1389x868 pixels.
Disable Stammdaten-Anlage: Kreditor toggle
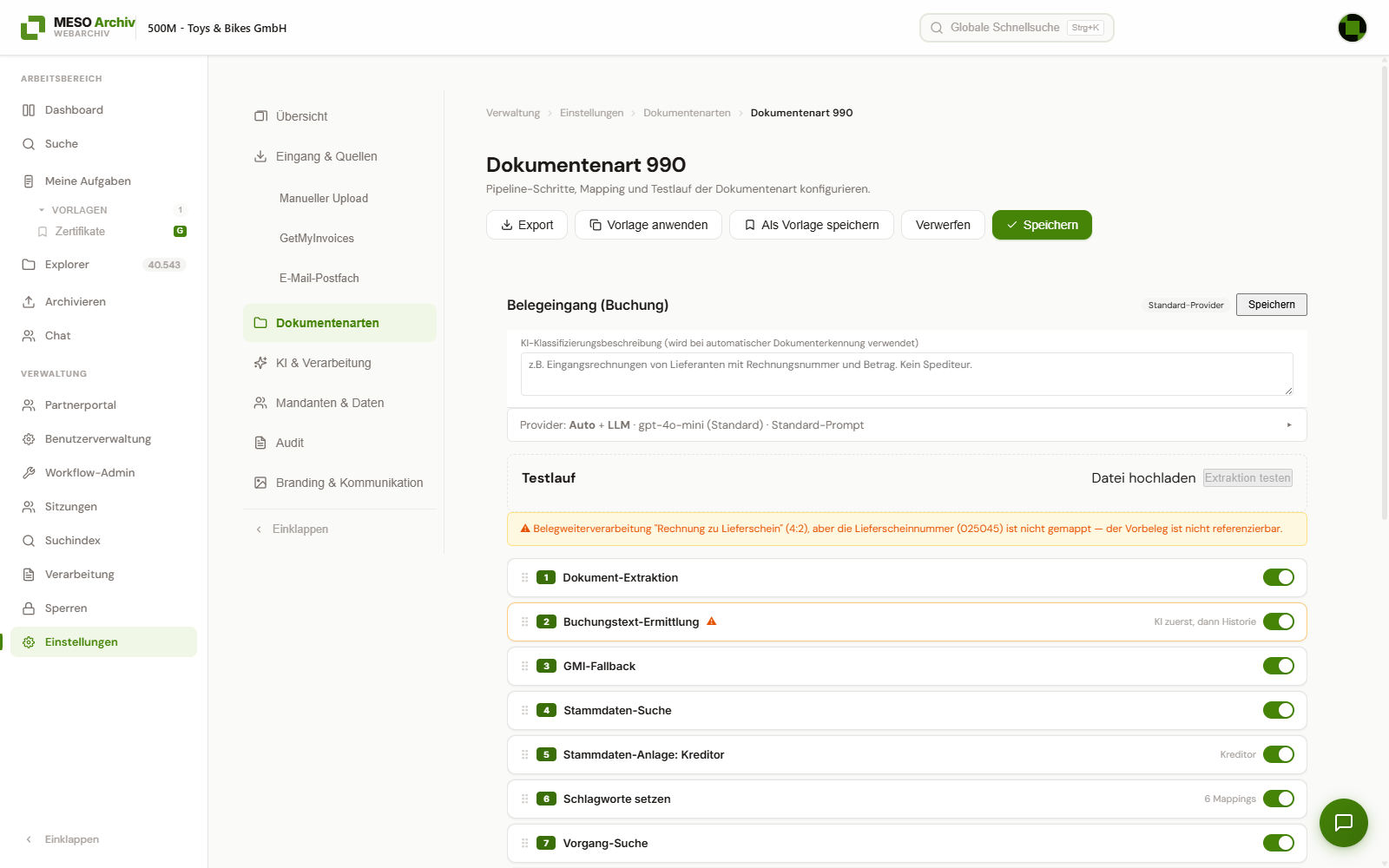tap(1279, 754)
